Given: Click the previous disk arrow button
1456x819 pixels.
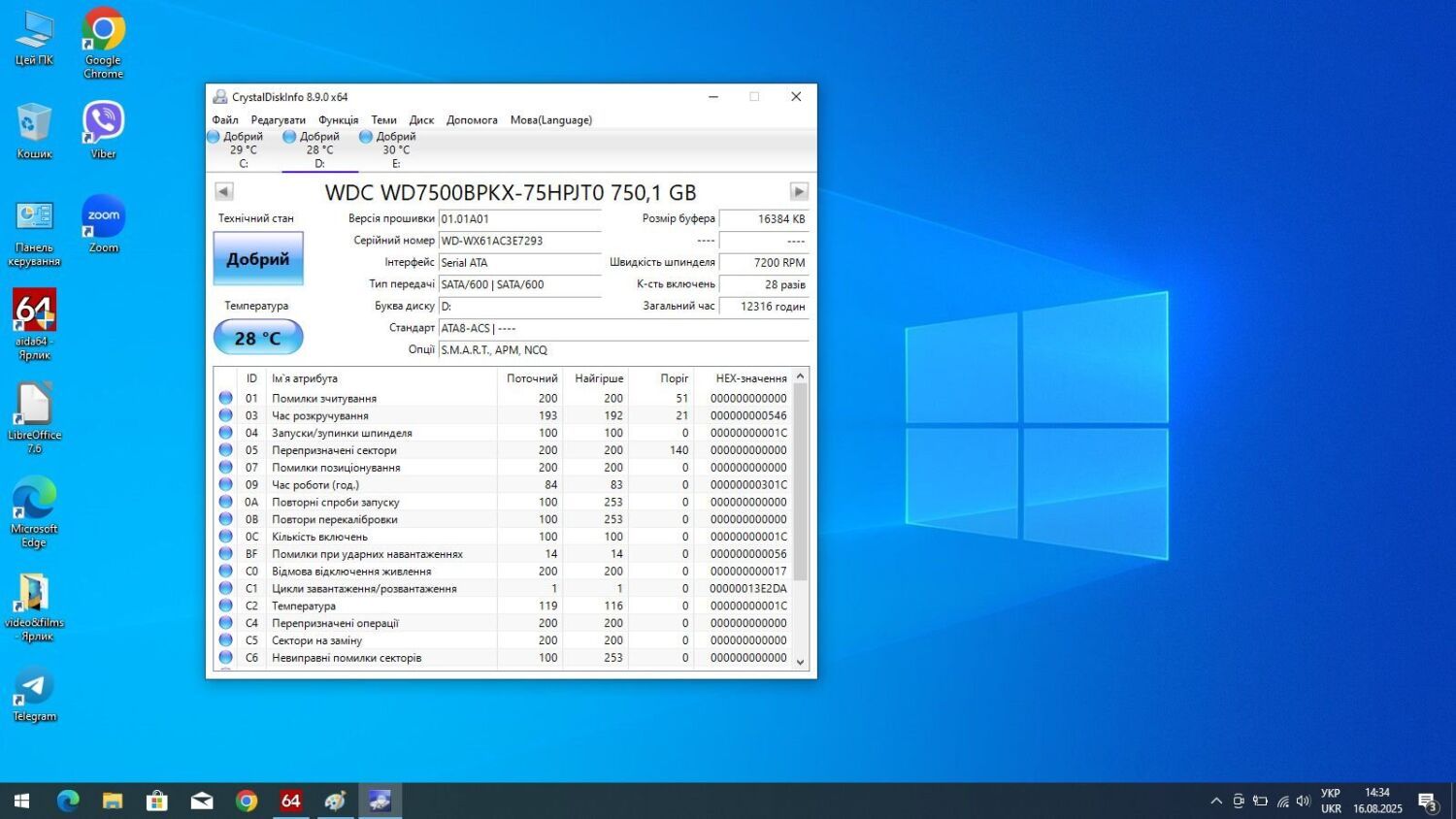Looking at the screenshot, I should click(x=224, y=192).
